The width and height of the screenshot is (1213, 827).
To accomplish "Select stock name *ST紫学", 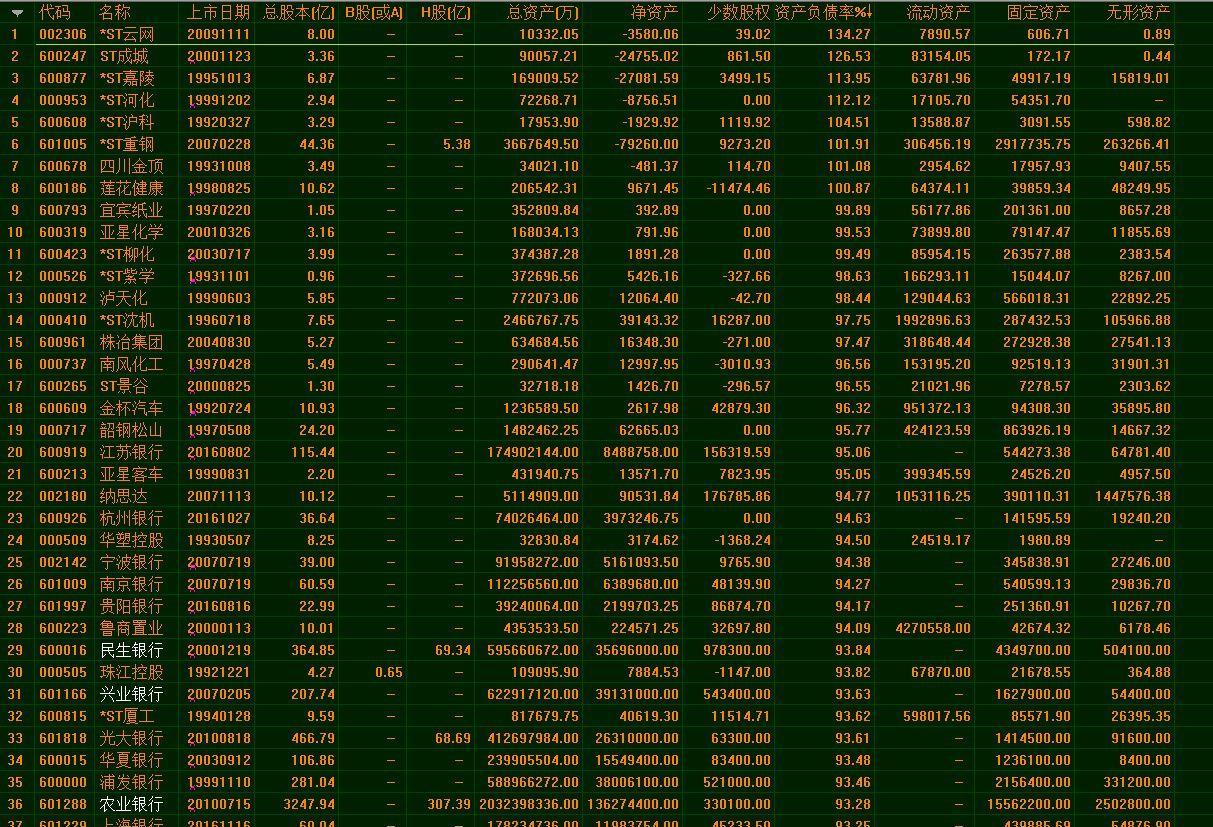I will coord(127,276).
